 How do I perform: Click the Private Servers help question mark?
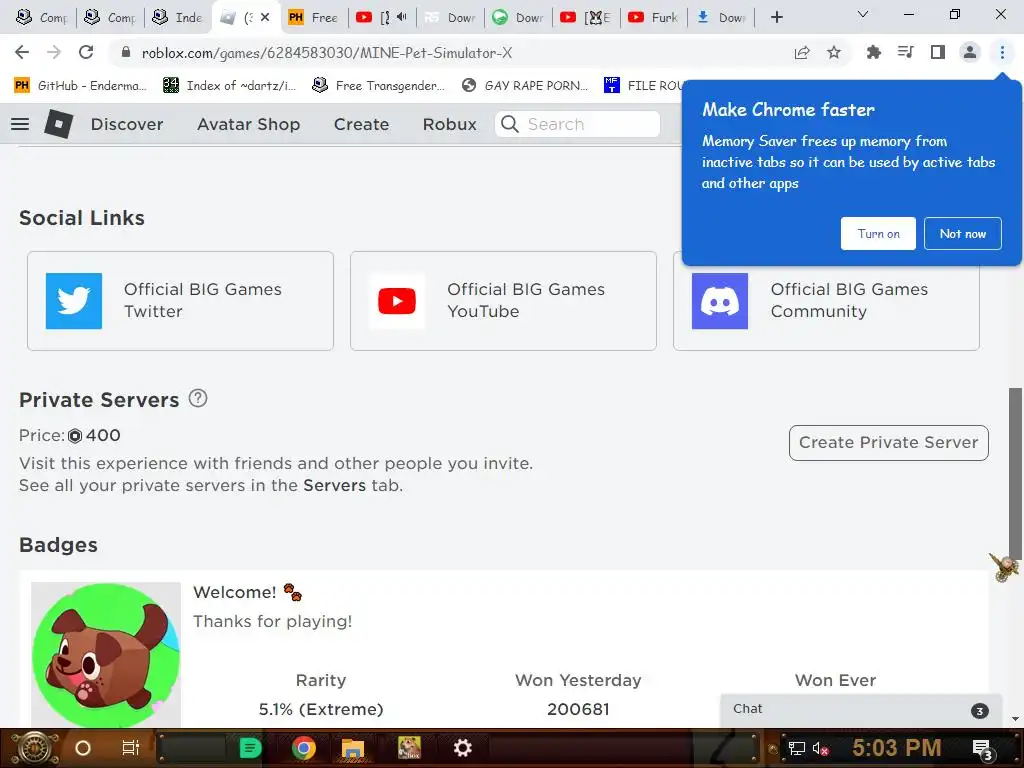pos(198,398)
